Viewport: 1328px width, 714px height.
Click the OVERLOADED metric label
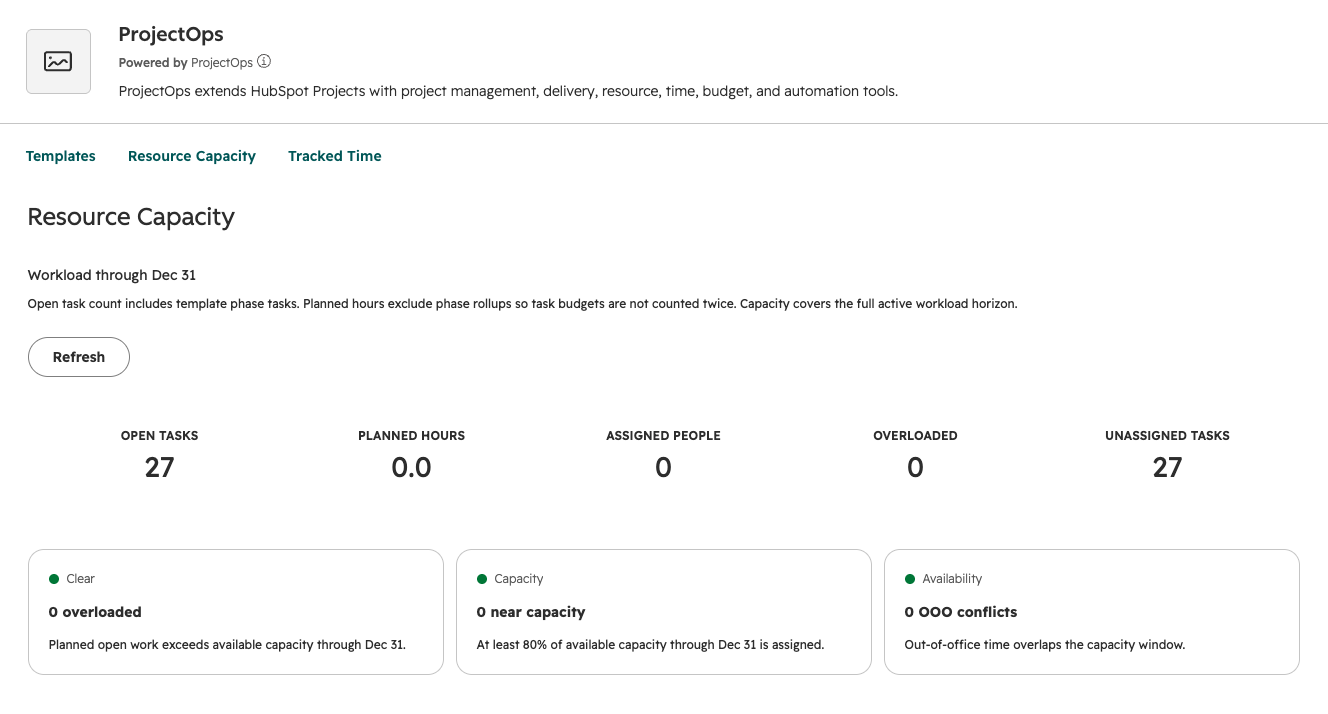click(x=915, y=436)
